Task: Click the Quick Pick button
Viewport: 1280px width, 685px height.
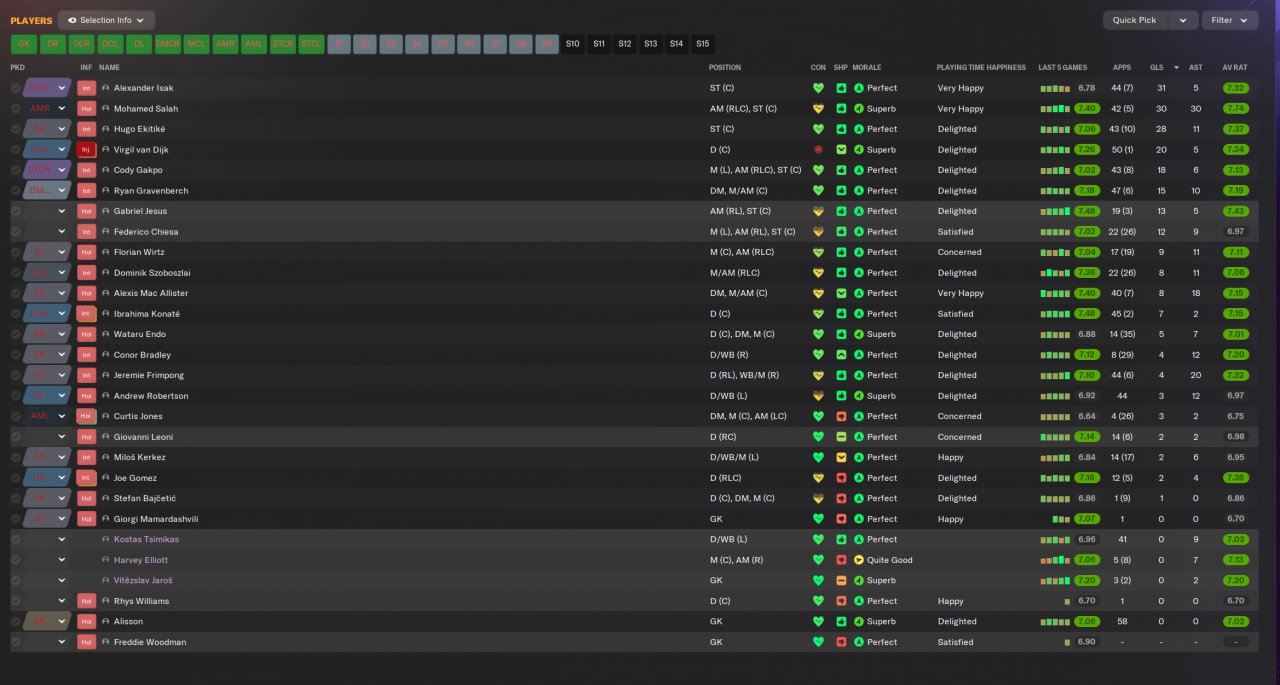Action: [1134, 20]
